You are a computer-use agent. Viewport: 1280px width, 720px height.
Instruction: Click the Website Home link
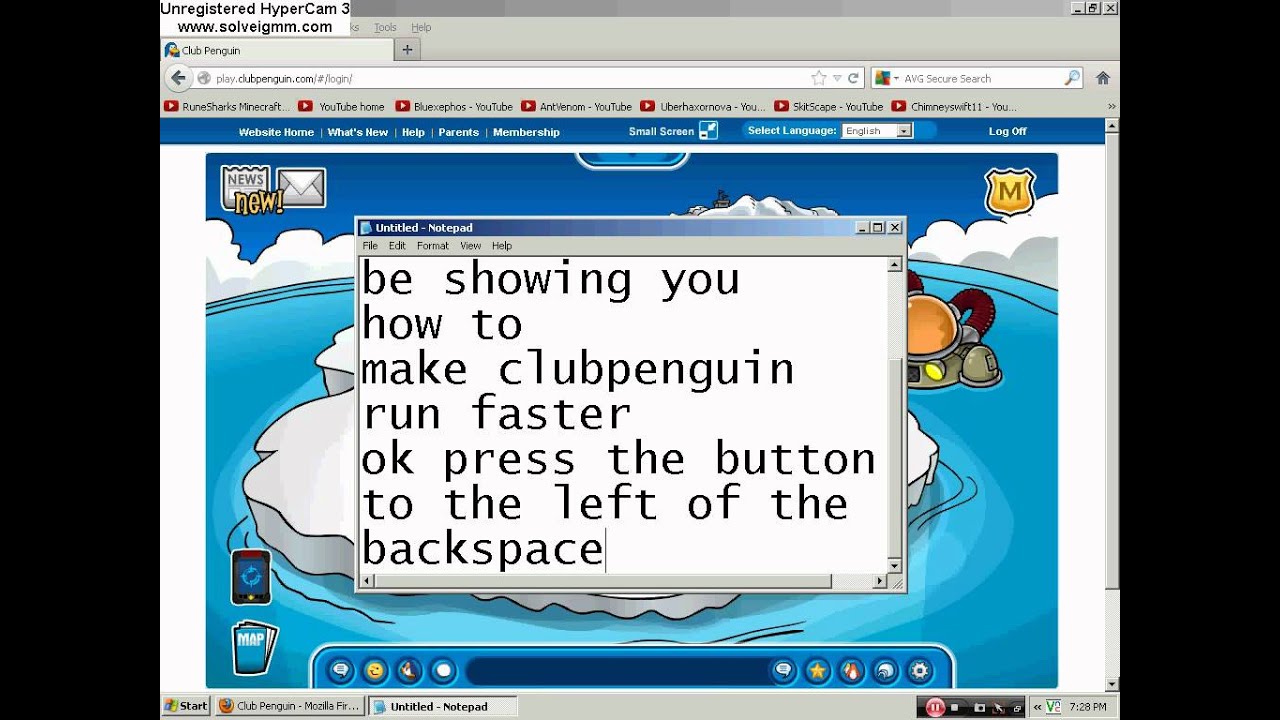pyautogui.click(x=276, y=132)
